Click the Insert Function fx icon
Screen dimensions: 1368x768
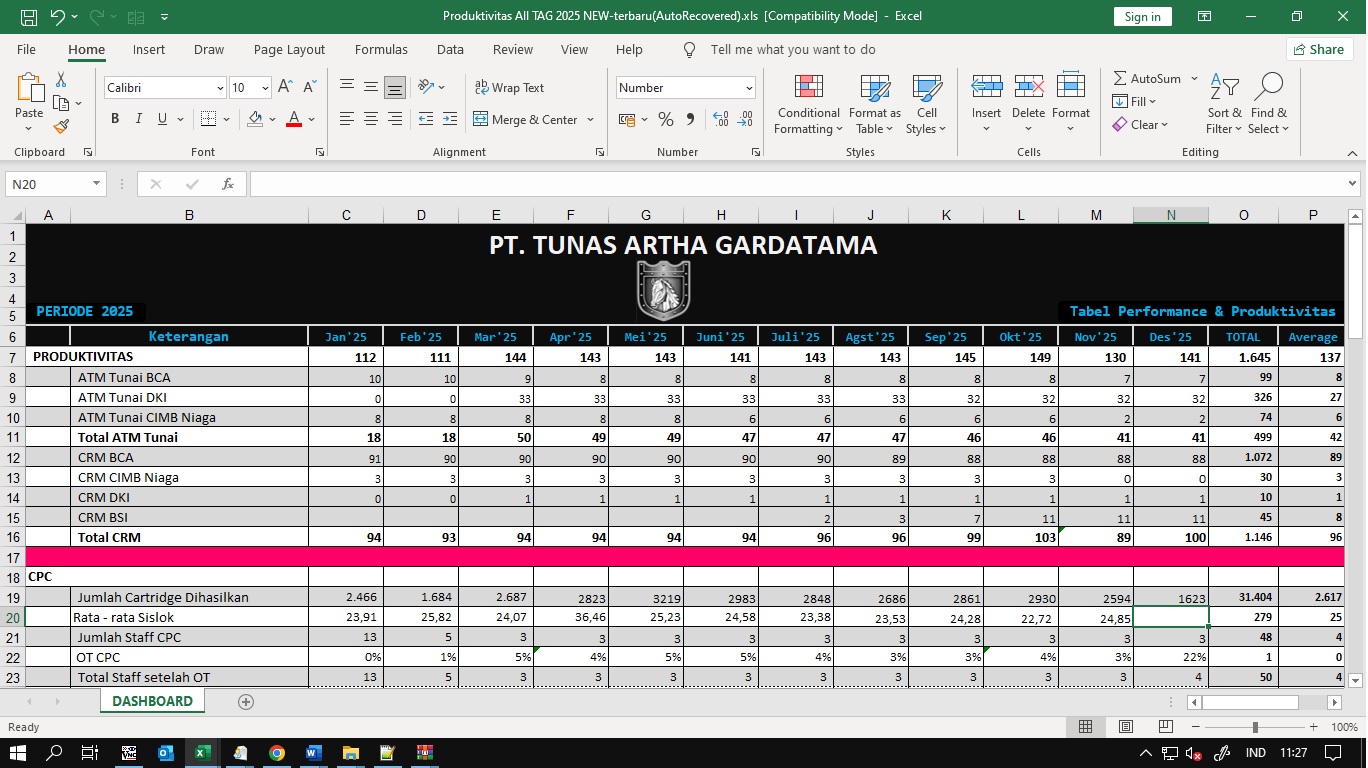click(x=228, y=184)
